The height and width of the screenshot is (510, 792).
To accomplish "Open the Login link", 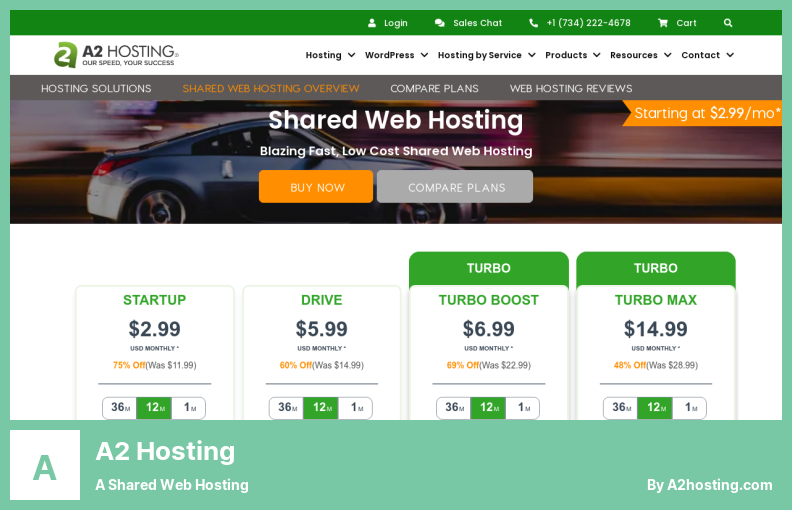I will coord(395,23).
